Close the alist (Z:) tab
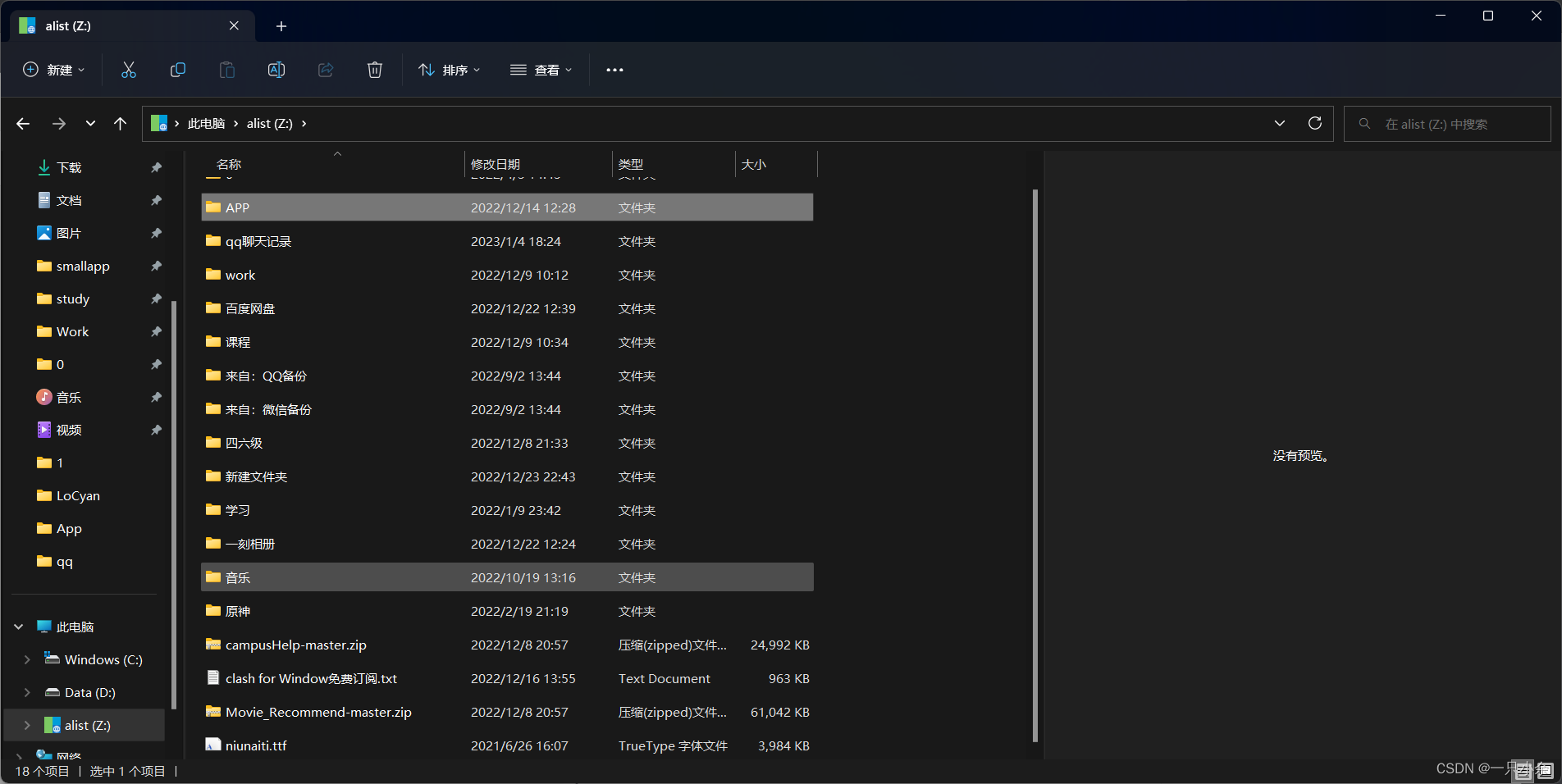 [234, 26]
